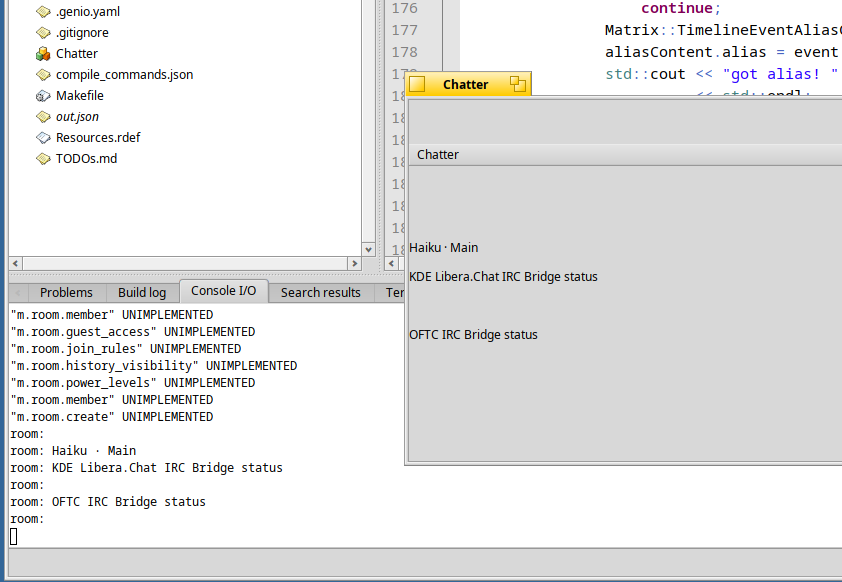842x582 pixels.
Task: Click editor horizontal scrollbar left arrow
Action: (391, 264)
